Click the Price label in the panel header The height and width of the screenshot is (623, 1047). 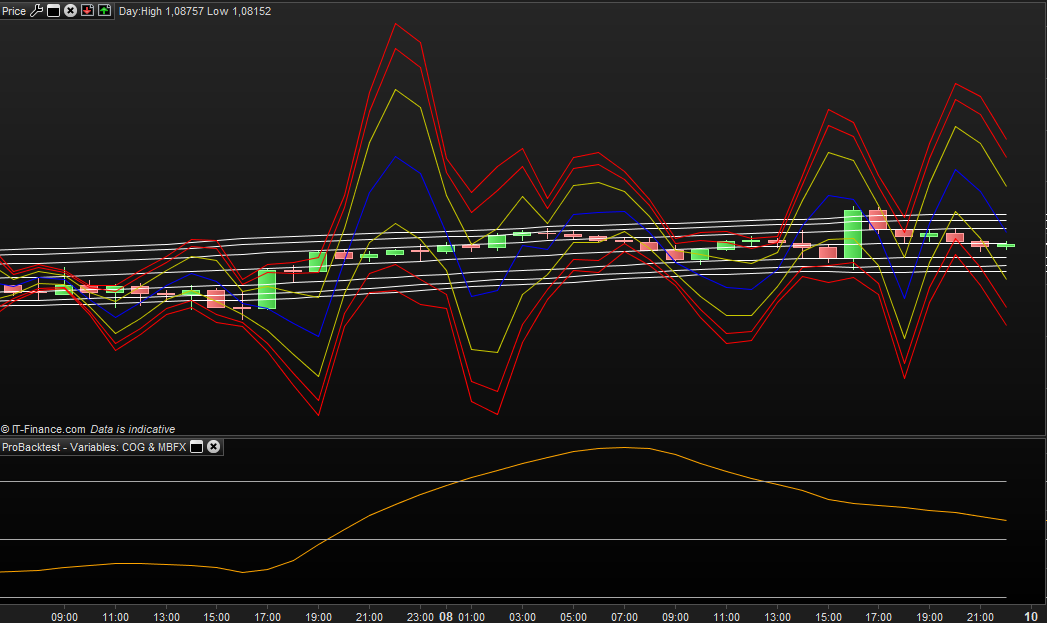14,10
